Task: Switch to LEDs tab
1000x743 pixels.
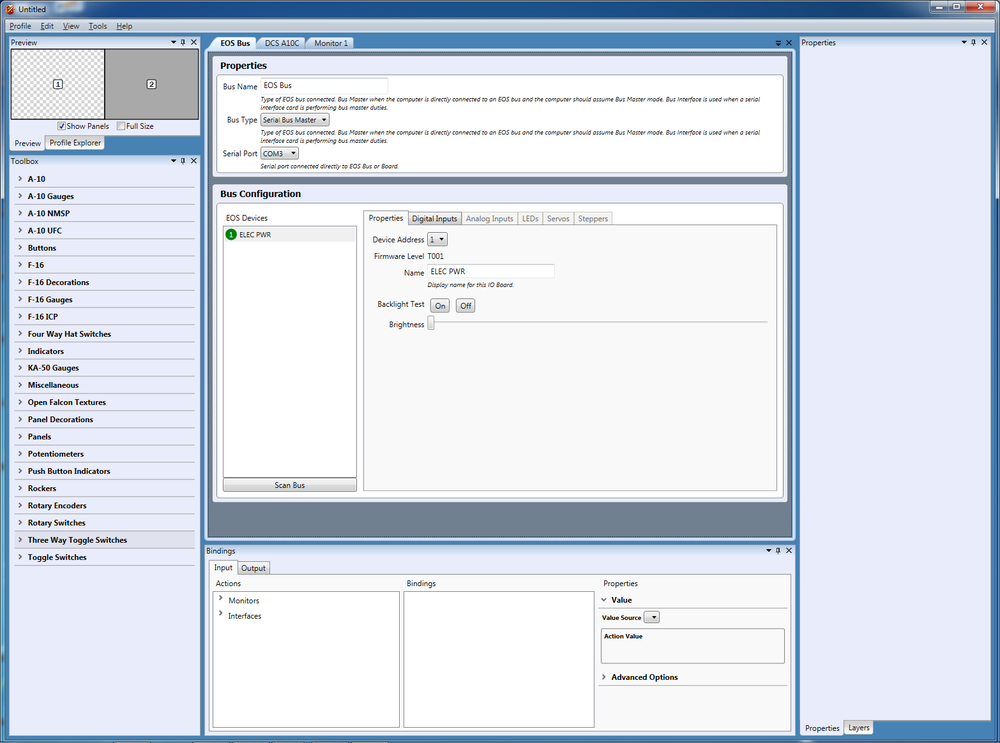Action: 530,218
